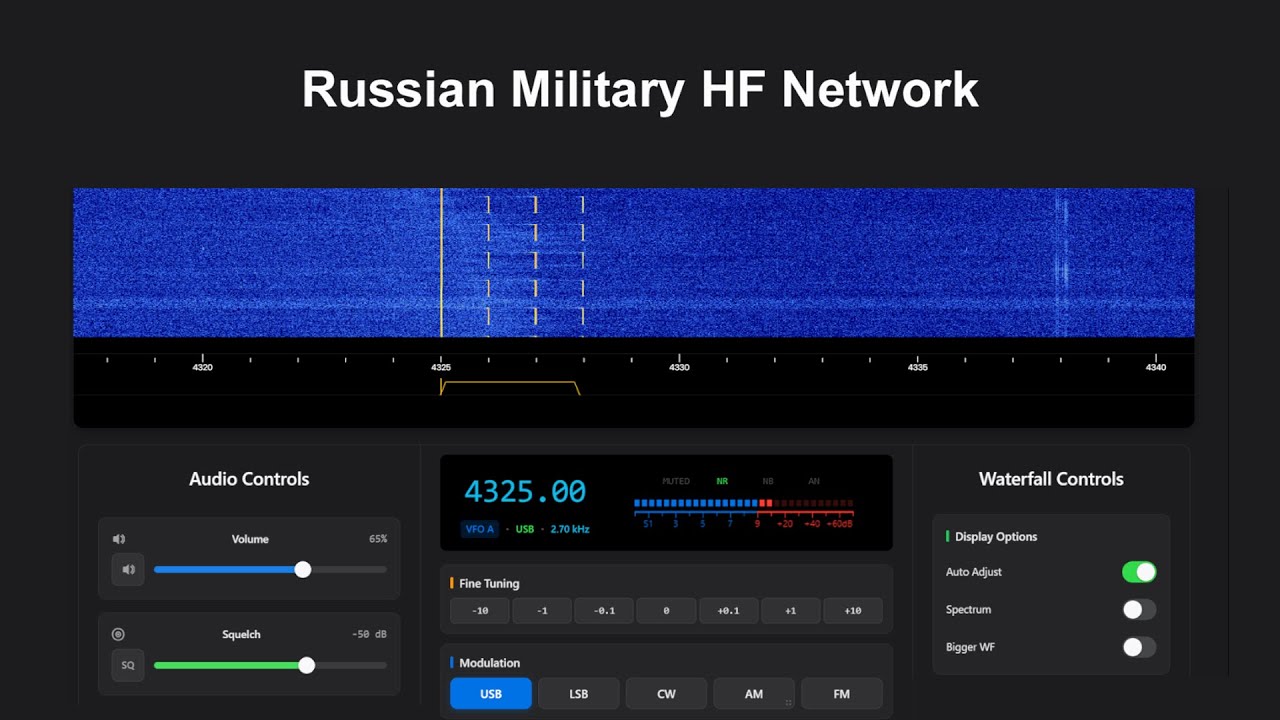Click the SQ squelch button

pyautogui.click(x=128, y=665)
